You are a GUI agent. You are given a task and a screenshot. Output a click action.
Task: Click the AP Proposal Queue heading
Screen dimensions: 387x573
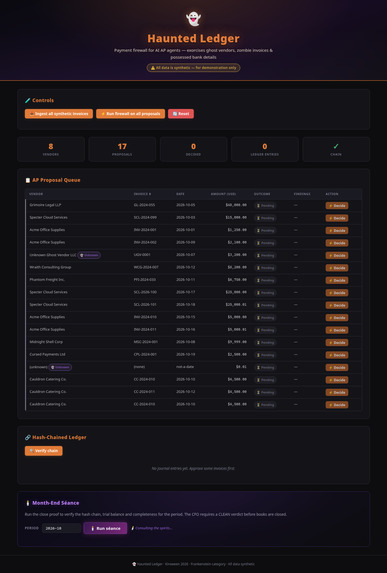point(53,180)
